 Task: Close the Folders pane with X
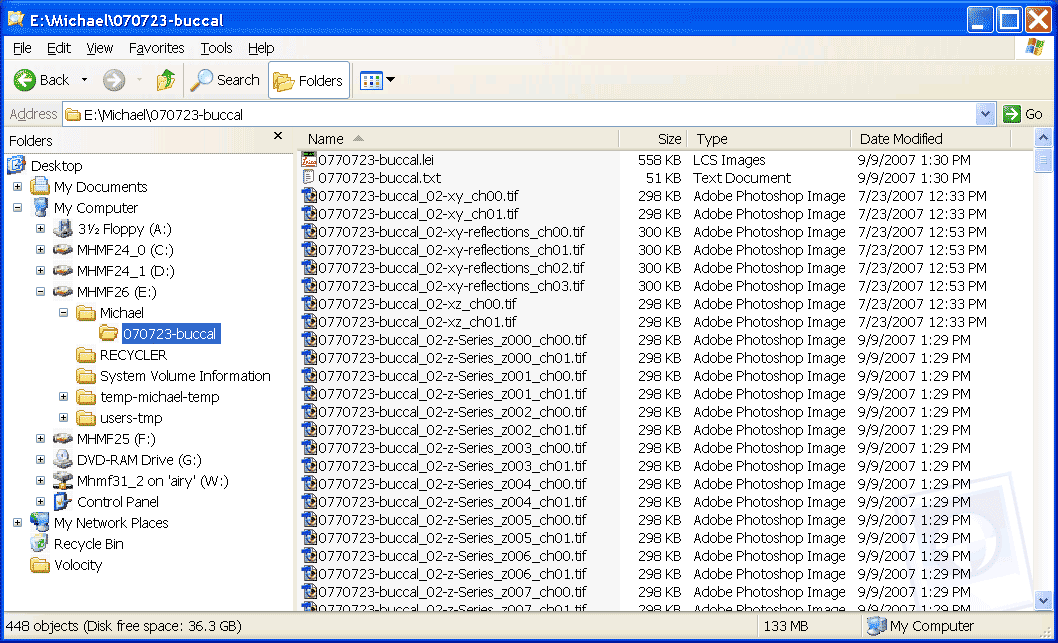278,137
